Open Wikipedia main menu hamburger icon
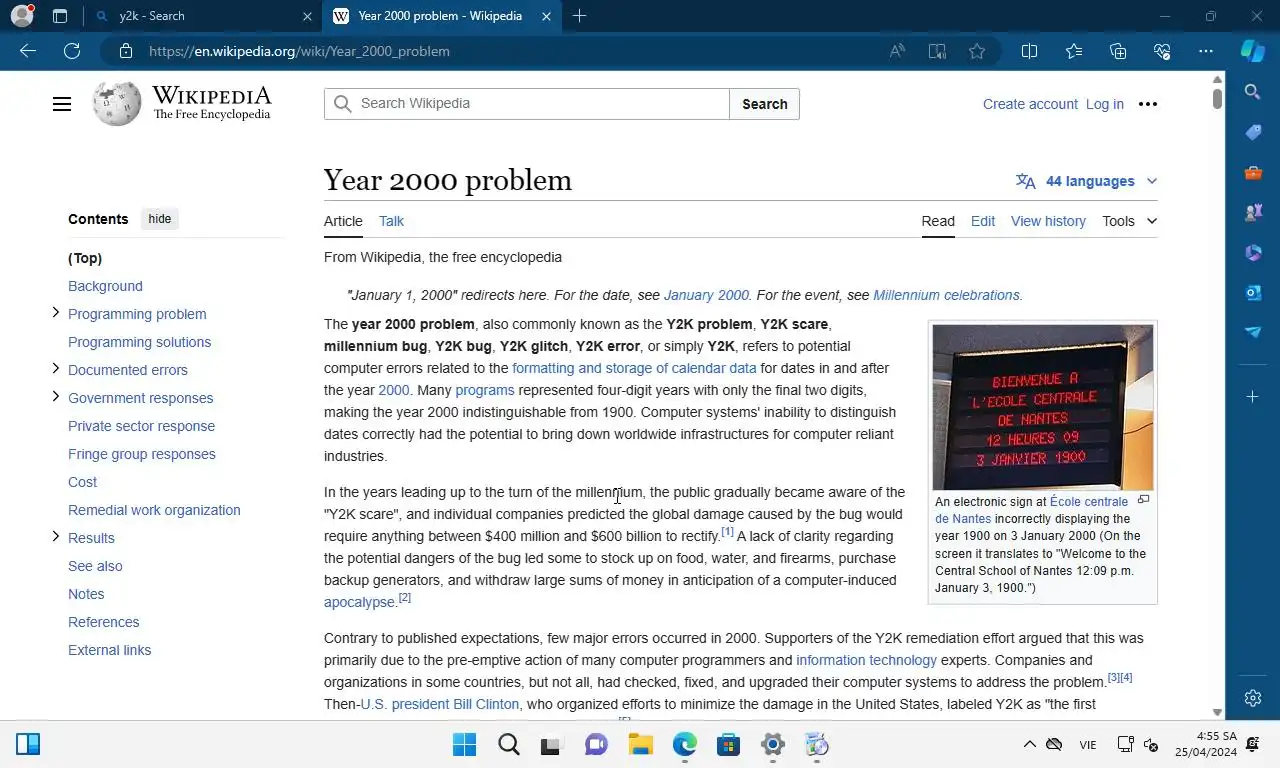Viewport: 1280px width, 768px height. tap(62, 104)
